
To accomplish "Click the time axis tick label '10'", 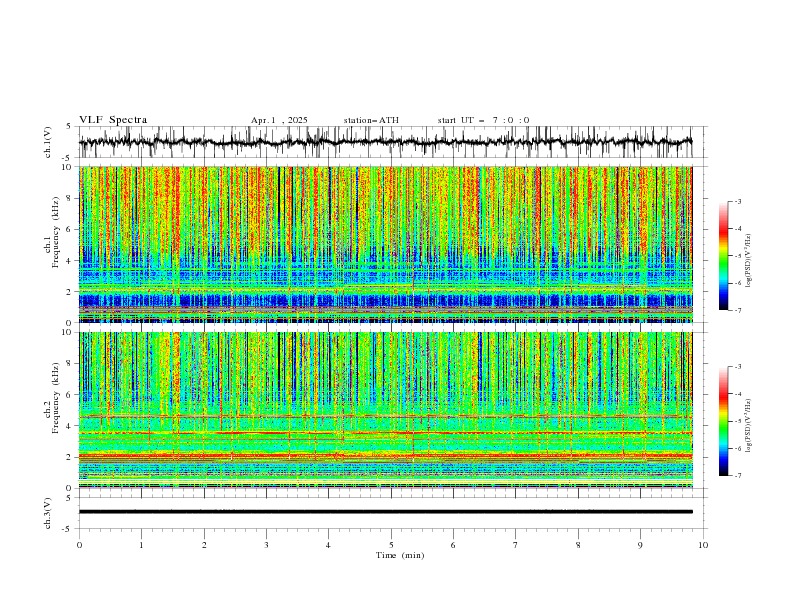I will click(x=703, y=545).
